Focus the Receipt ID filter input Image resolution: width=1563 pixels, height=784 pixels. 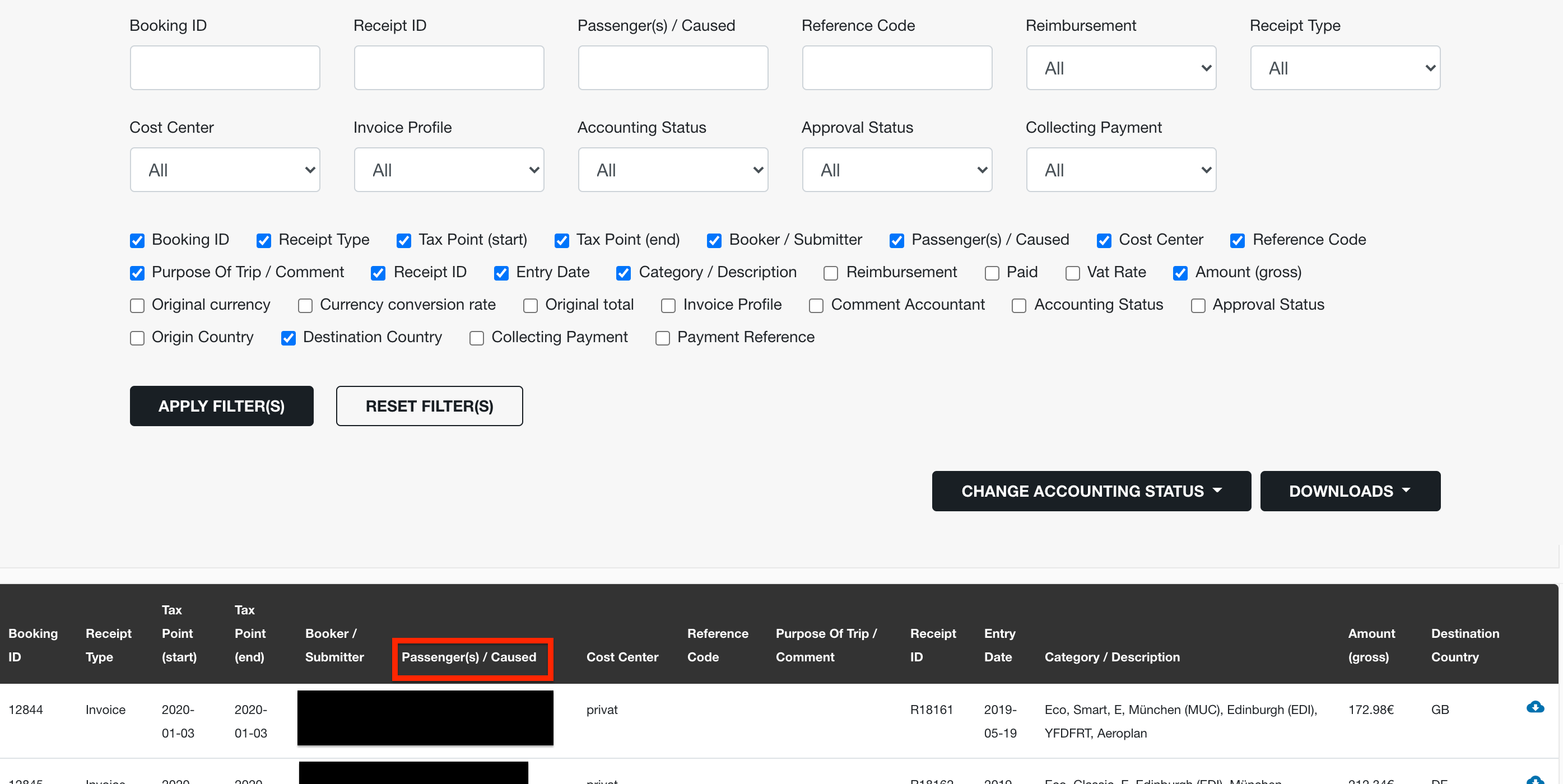449,68
